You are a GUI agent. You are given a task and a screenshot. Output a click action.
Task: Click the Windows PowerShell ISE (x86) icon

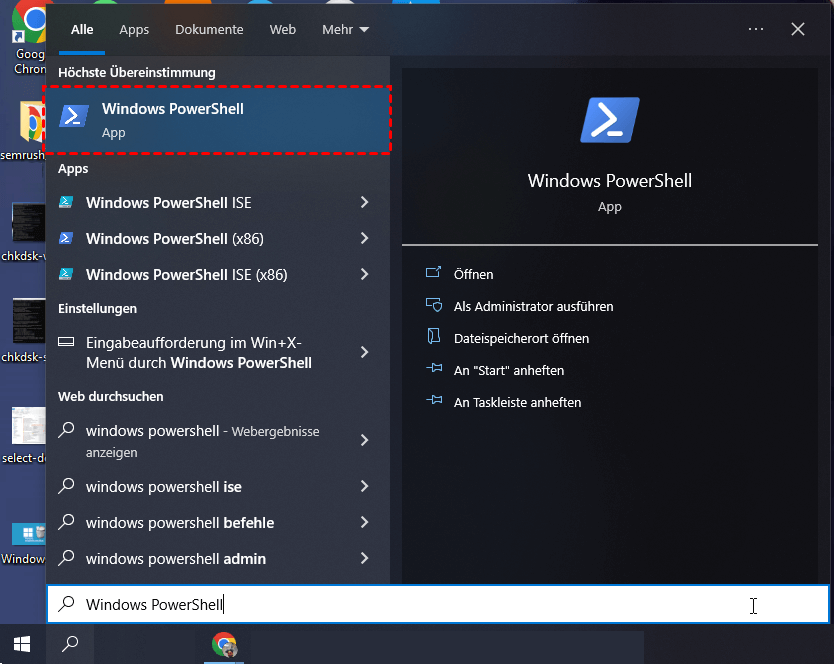[66, 274]
